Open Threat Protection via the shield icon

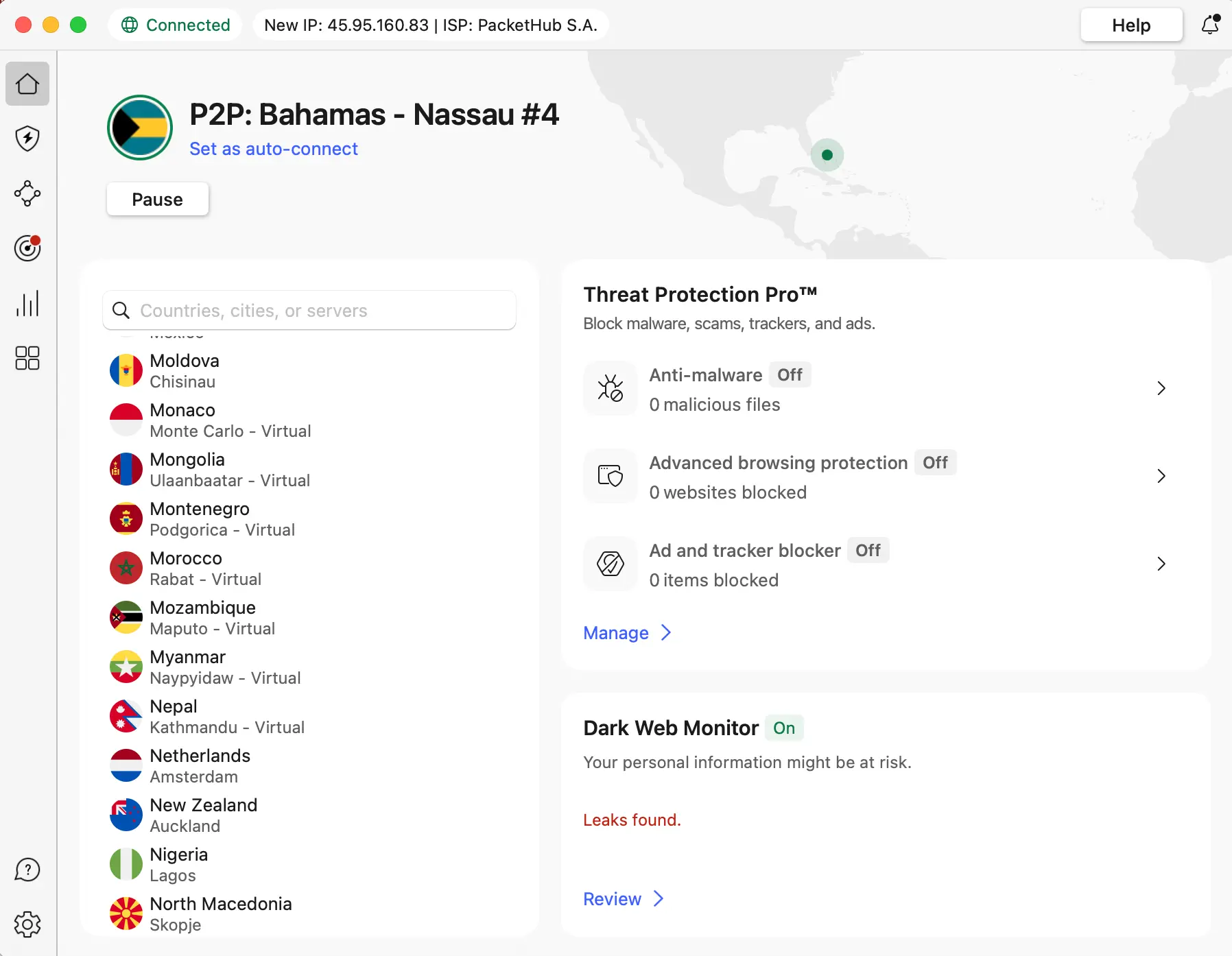point(27,139)
